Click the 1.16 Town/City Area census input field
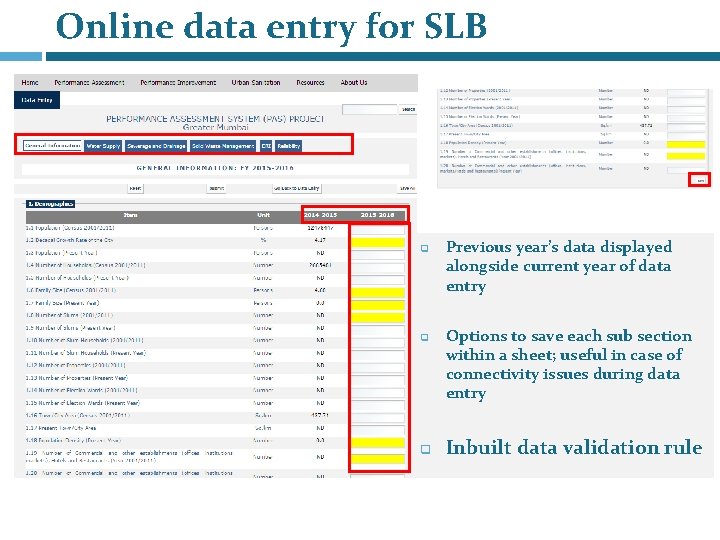Image resolution: width=720 pixels, height=540 pixels. 377,417
